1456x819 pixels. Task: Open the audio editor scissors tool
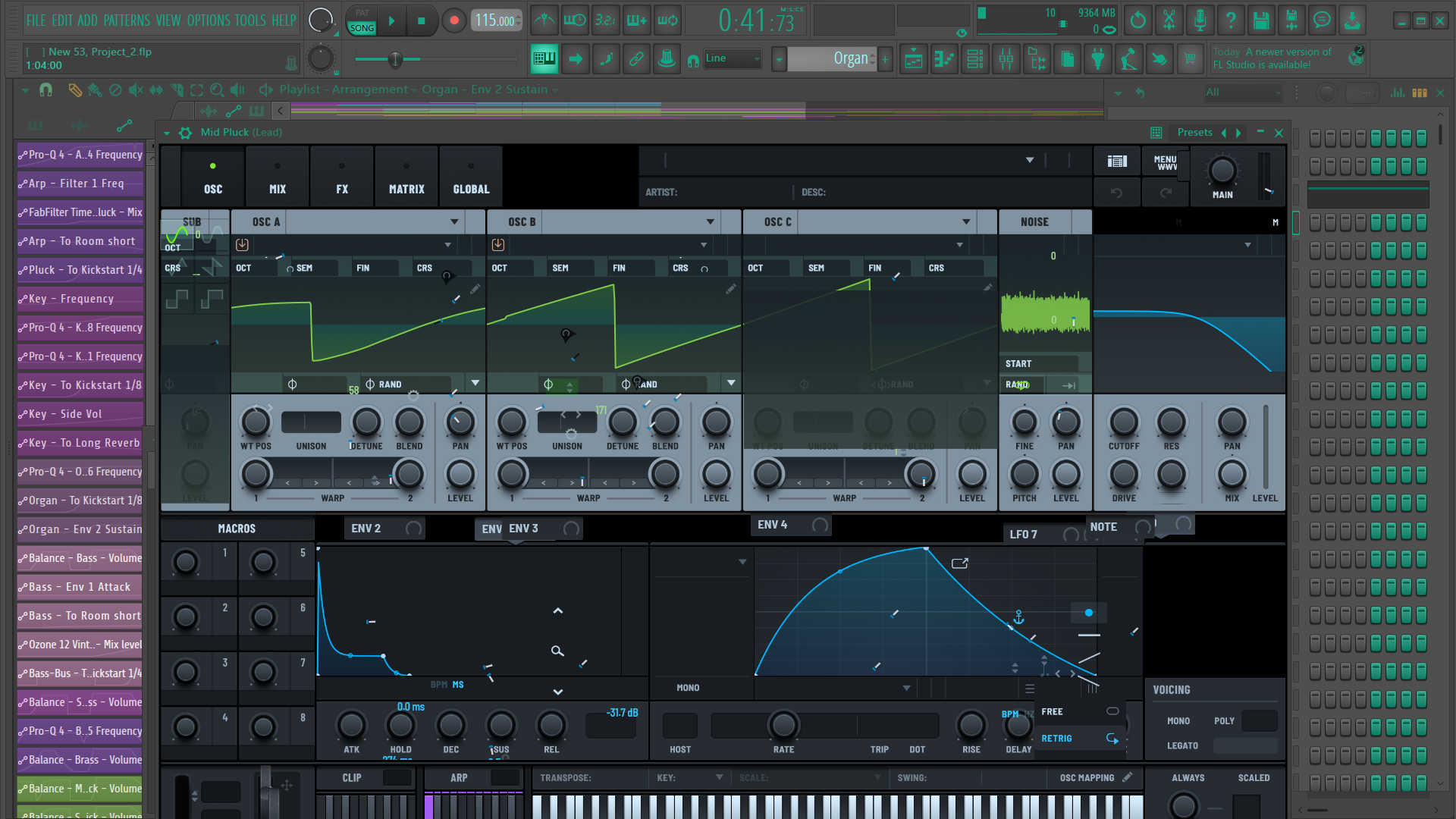pyautogui.click(x=1169, y=20)
